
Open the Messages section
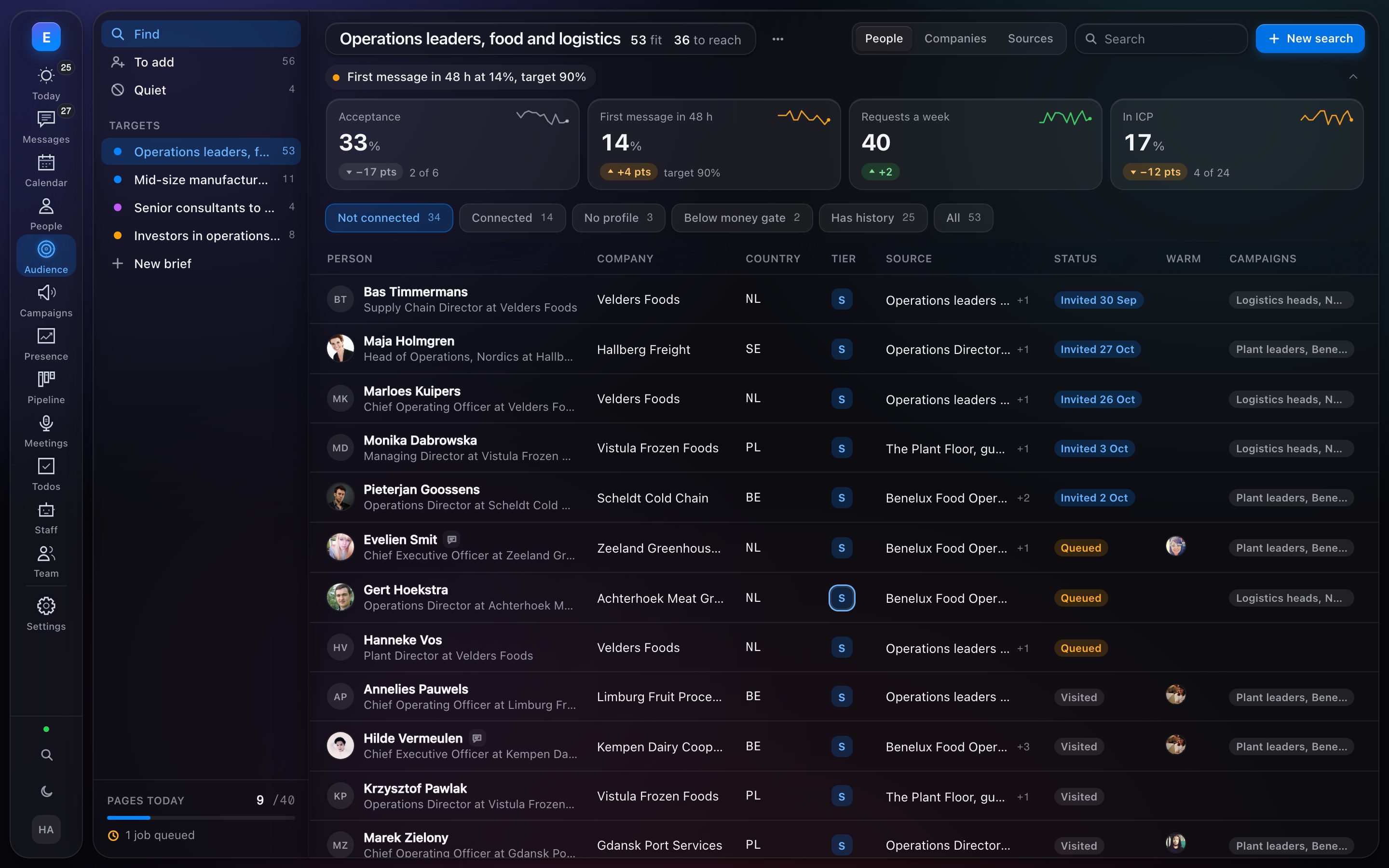pos(46,127)
